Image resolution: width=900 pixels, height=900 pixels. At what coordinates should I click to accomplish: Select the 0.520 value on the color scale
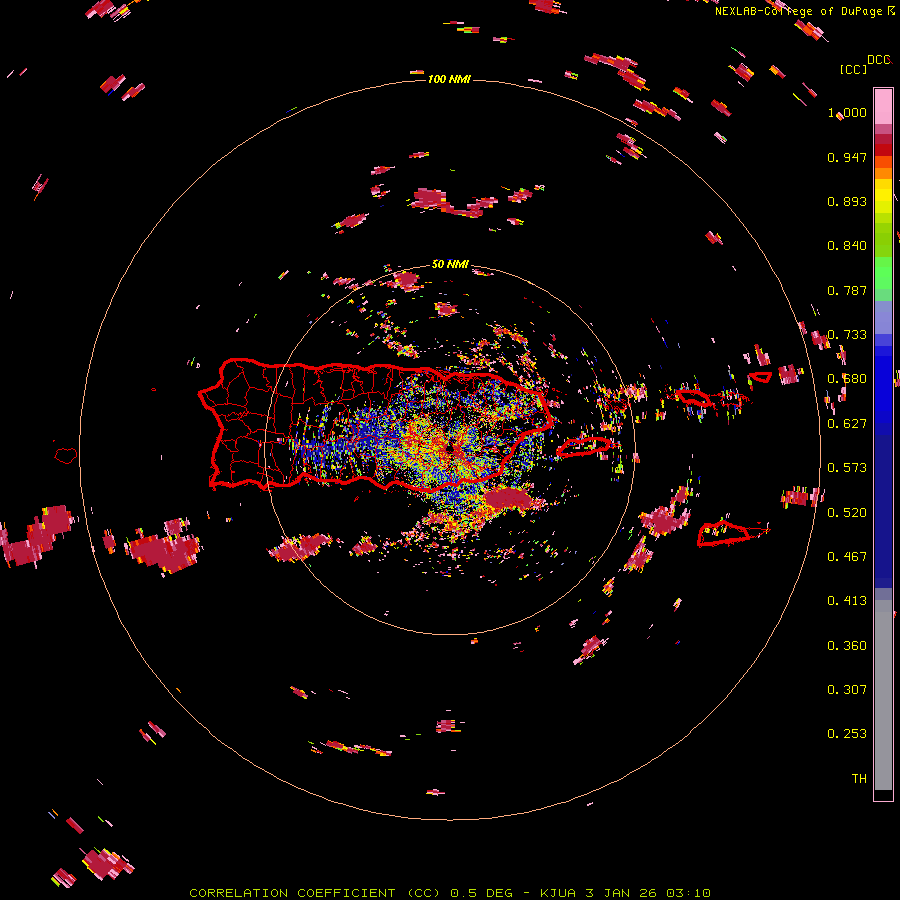tap(847, 513)
